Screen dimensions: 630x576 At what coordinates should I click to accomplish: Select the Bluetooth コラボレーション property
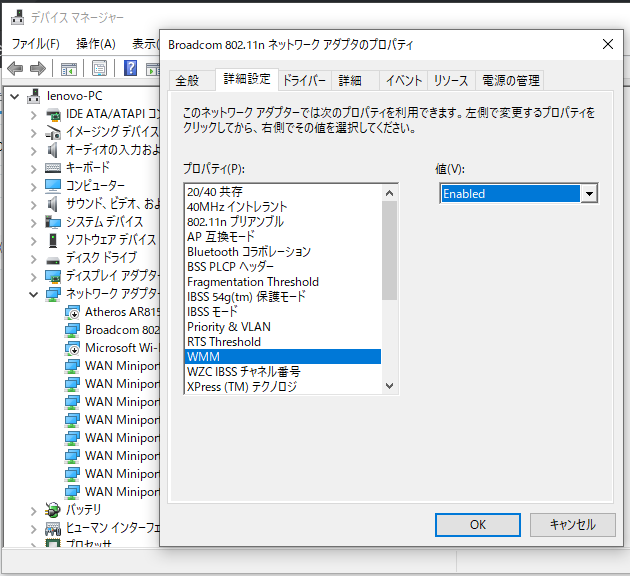[x=283, y=252]
